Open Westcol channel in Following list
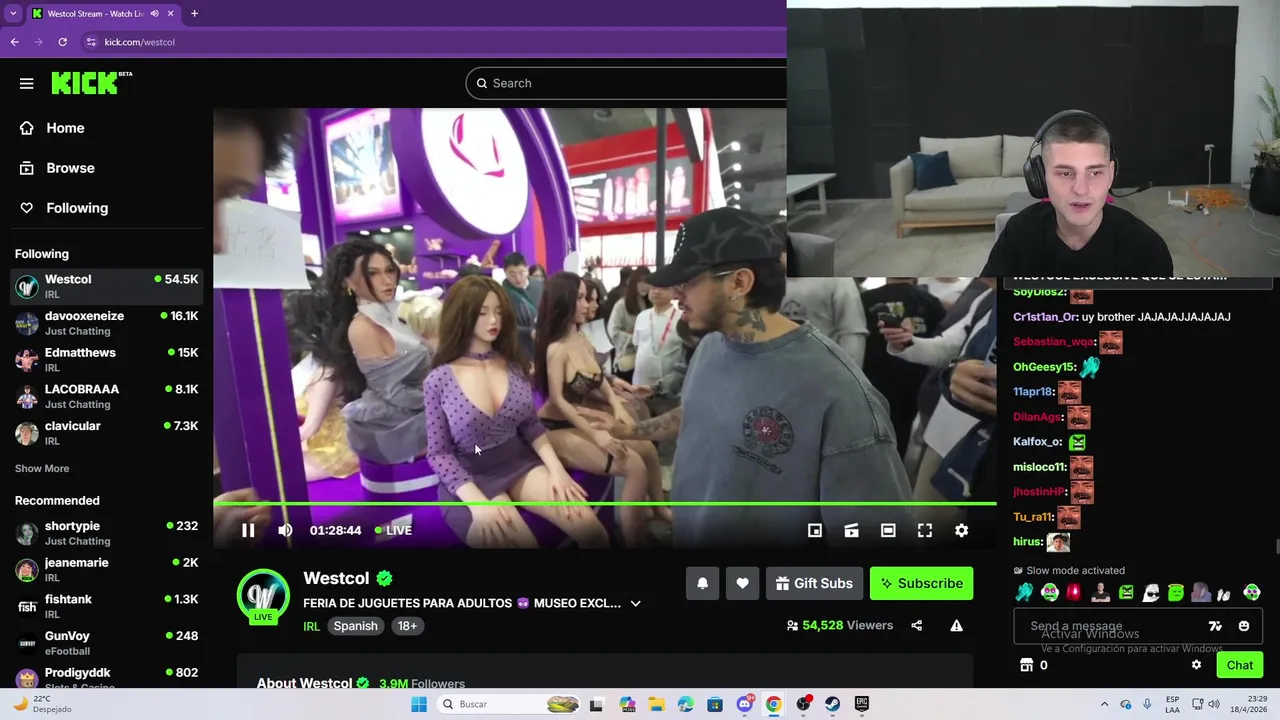 [106, 286]
